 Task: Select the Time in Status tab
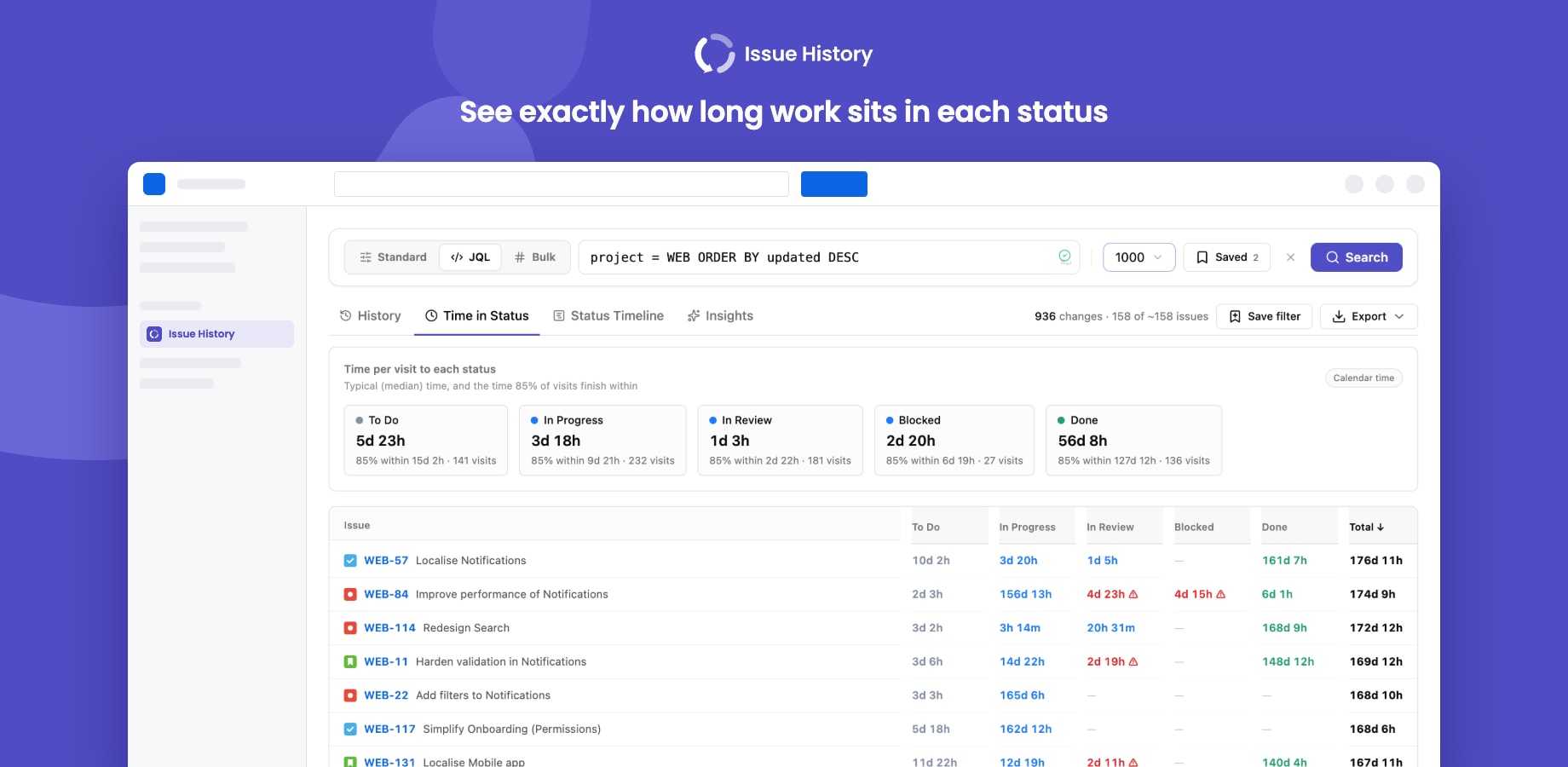click(x=477, y=316)
